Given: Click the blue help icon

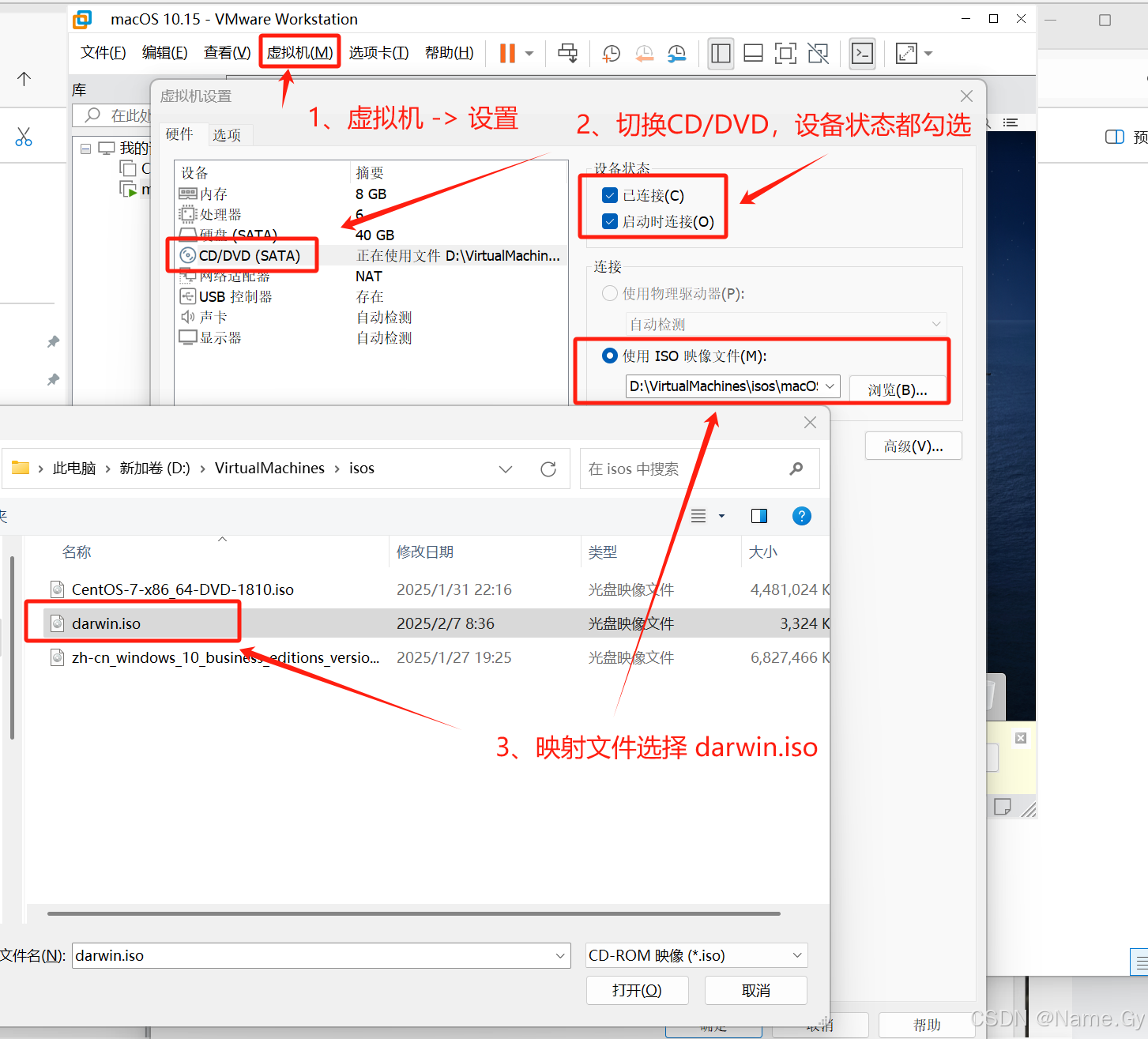Looking at the screenshot, I should pyautogui.click(x=801, y=516).
